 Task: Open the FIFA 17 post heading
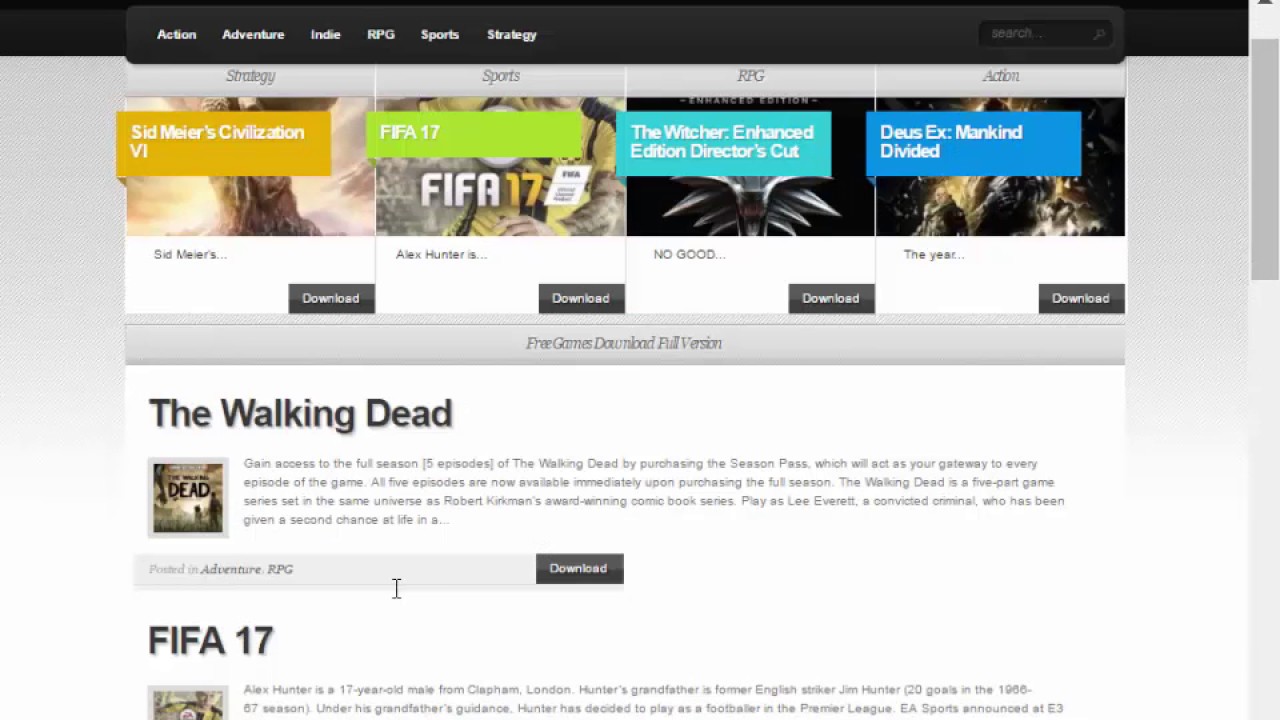tap(210, 640)
